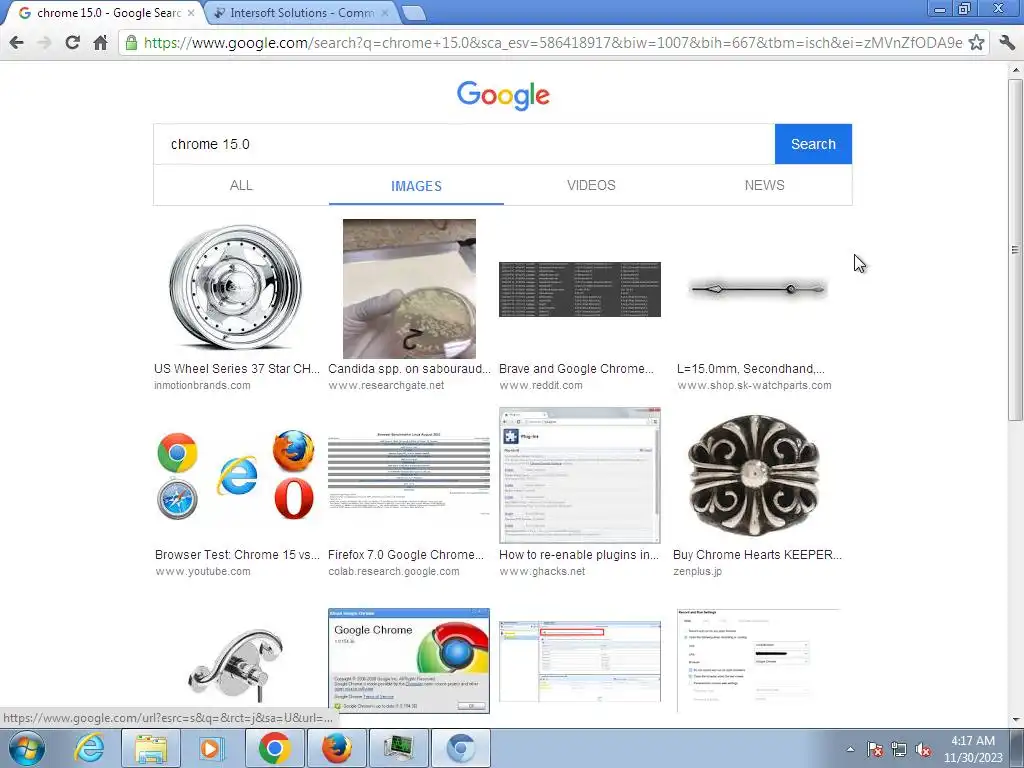Select the chrome 15.0 Google Search tab
This screenshot has height=768, width=1024.
(108, 12)
